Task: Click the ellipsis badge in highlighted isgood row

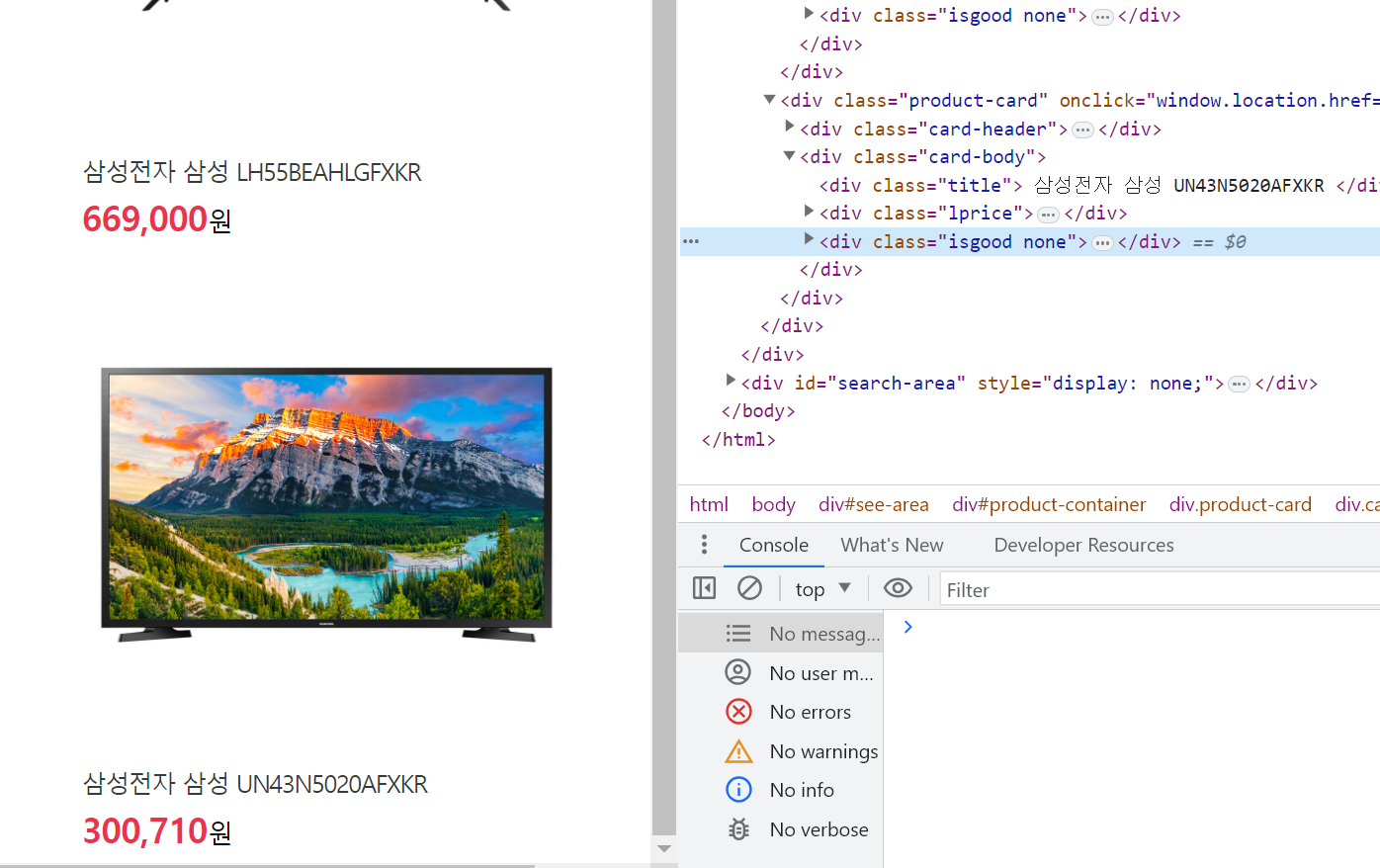Action: [x=1102, y=243]
